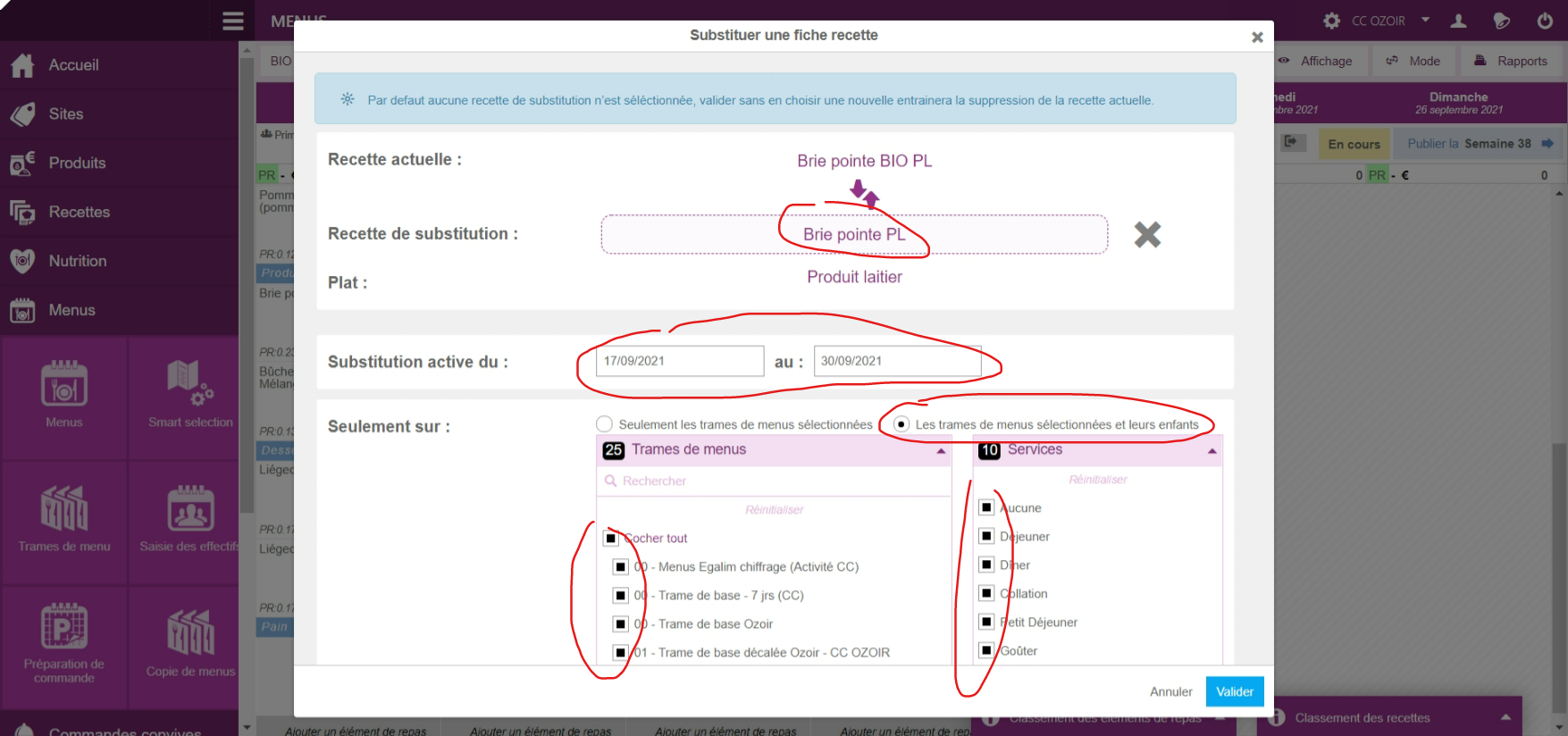Click the substitution end date field
Viewport: 1568px width, 736px height.
click(897, 361)
